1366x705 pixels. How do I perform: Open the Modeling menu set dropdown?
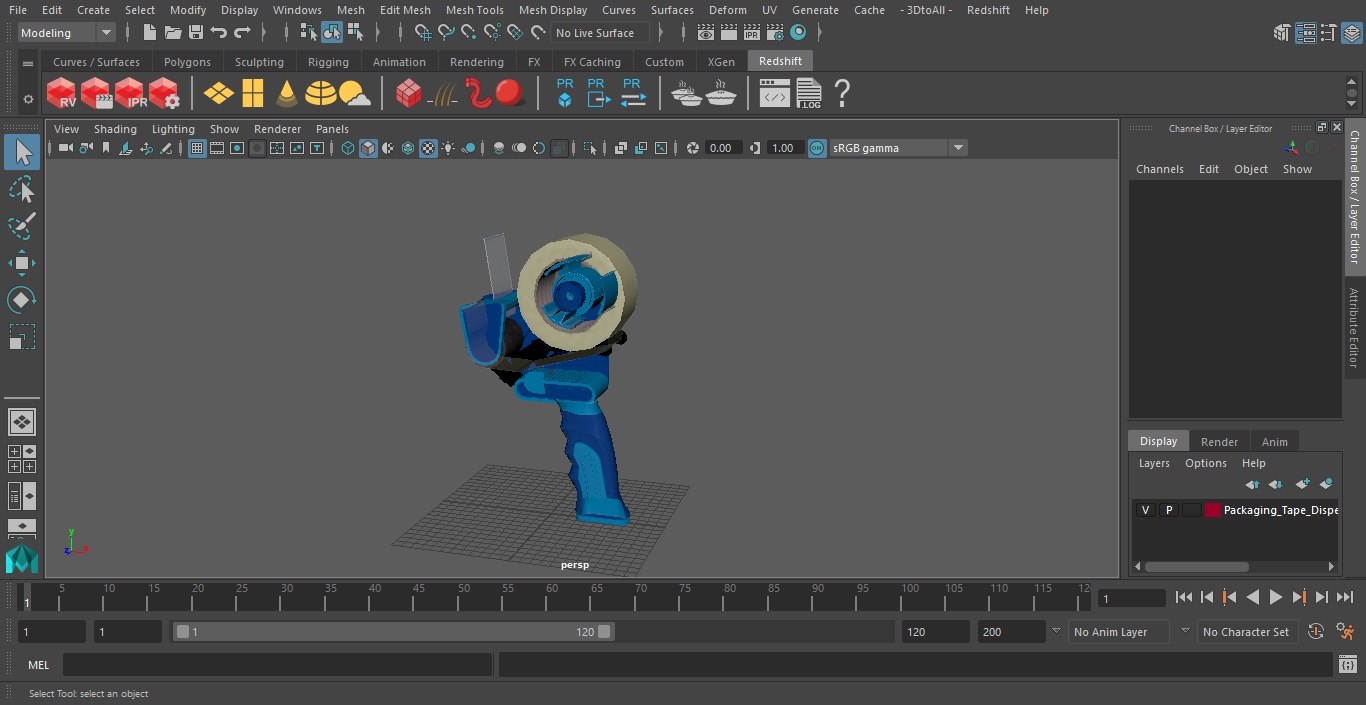[67, 33]
